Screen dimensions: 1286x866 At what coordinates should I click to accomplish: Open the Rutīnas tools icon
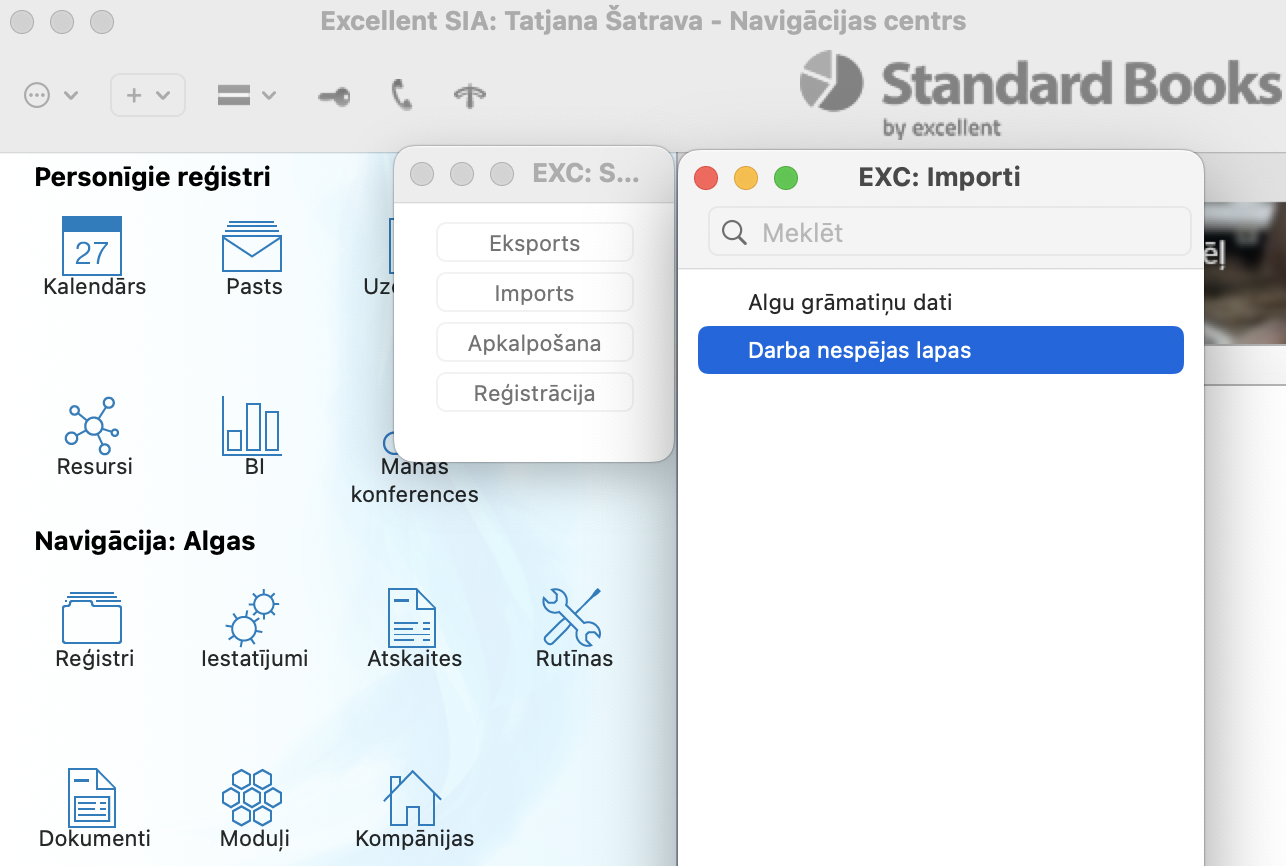coord(572,617)
